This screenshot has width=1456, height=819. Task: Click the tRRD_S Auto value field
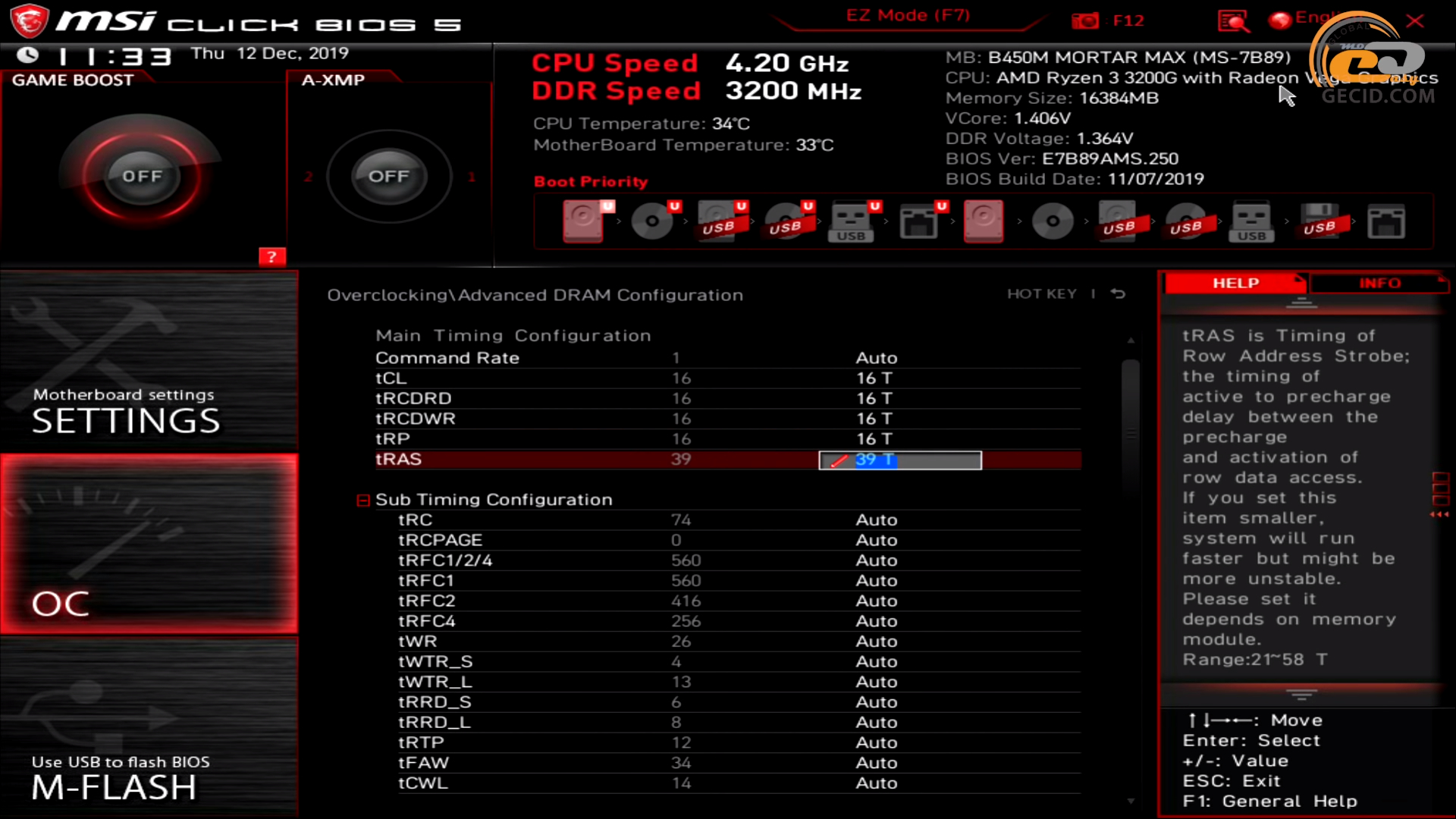pos(877,702)
